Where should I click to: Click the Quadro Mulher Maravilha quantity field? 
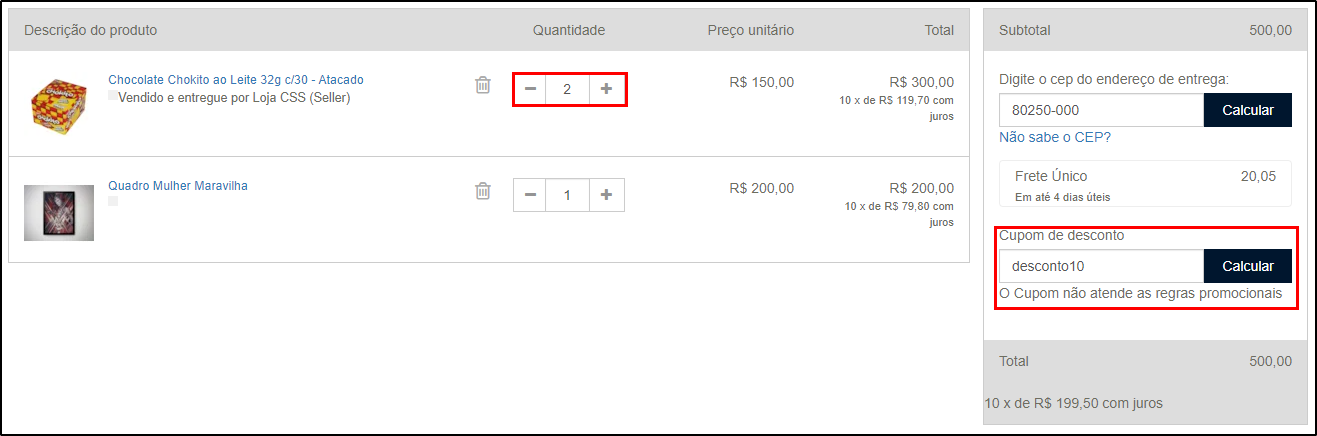click(x=568, y=195)
